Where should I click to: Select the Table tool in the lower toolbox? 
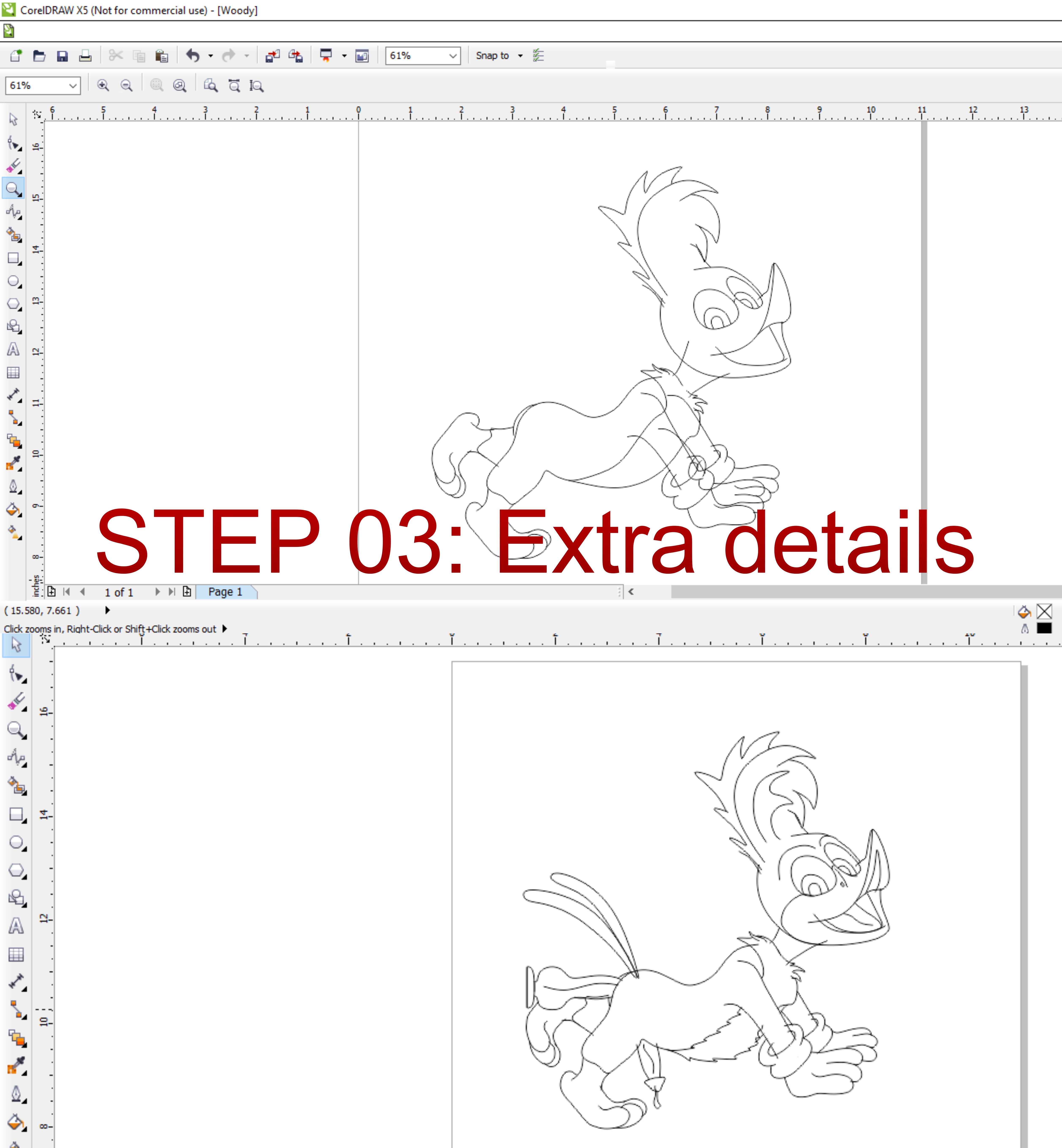click(16, 954)
